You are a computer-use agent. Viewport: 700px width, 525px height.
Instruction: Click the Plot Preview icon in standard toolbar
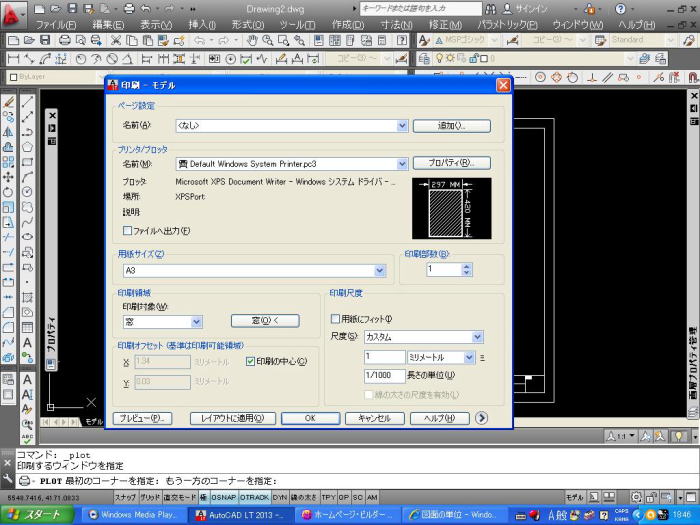(81, 41)
